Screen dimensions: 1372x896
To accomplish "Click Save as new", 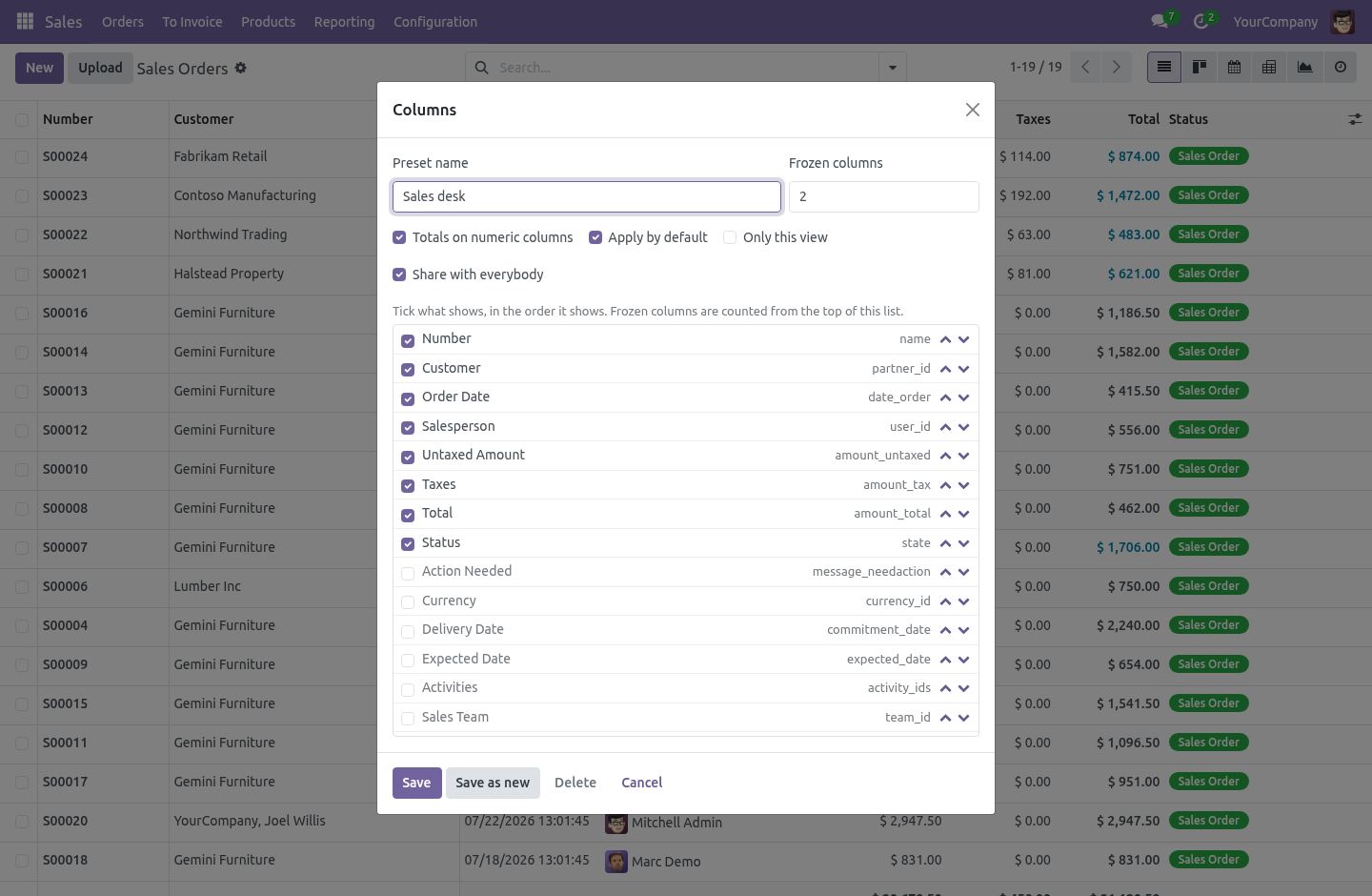I will (493, 783).
